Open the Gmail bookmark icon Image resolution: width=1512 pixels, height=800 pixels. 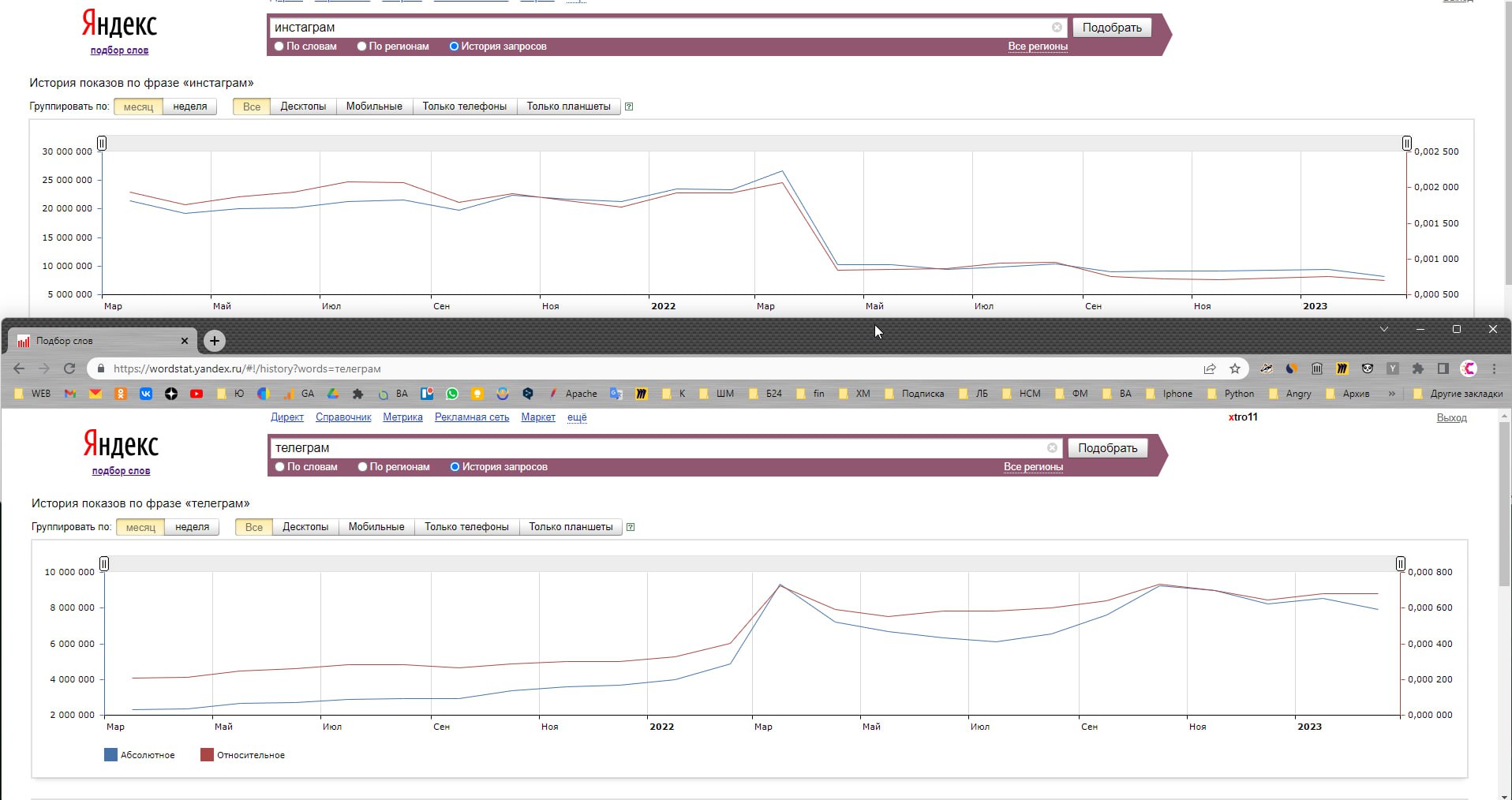(x=70, y=393)
